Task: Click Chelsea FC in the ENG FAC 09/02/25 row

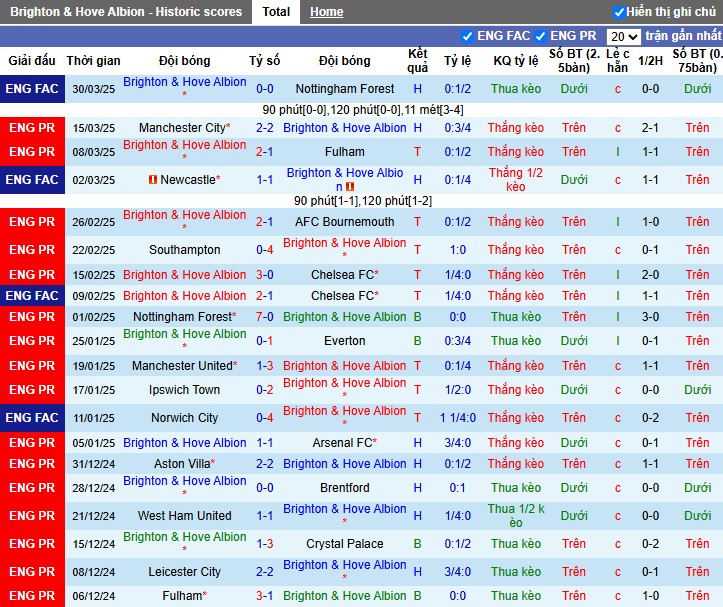Action: pos(342,296)
